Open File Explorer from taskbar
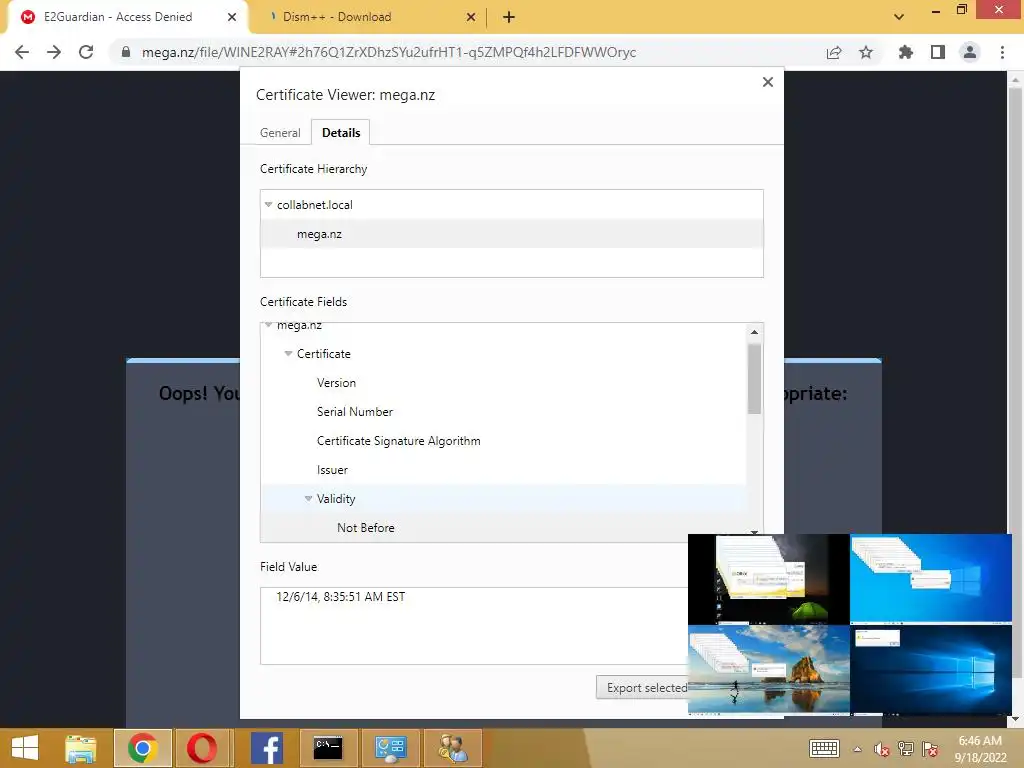Viewport: 1024px width, 768px height. pyautogui.click(x=81, y=748)
